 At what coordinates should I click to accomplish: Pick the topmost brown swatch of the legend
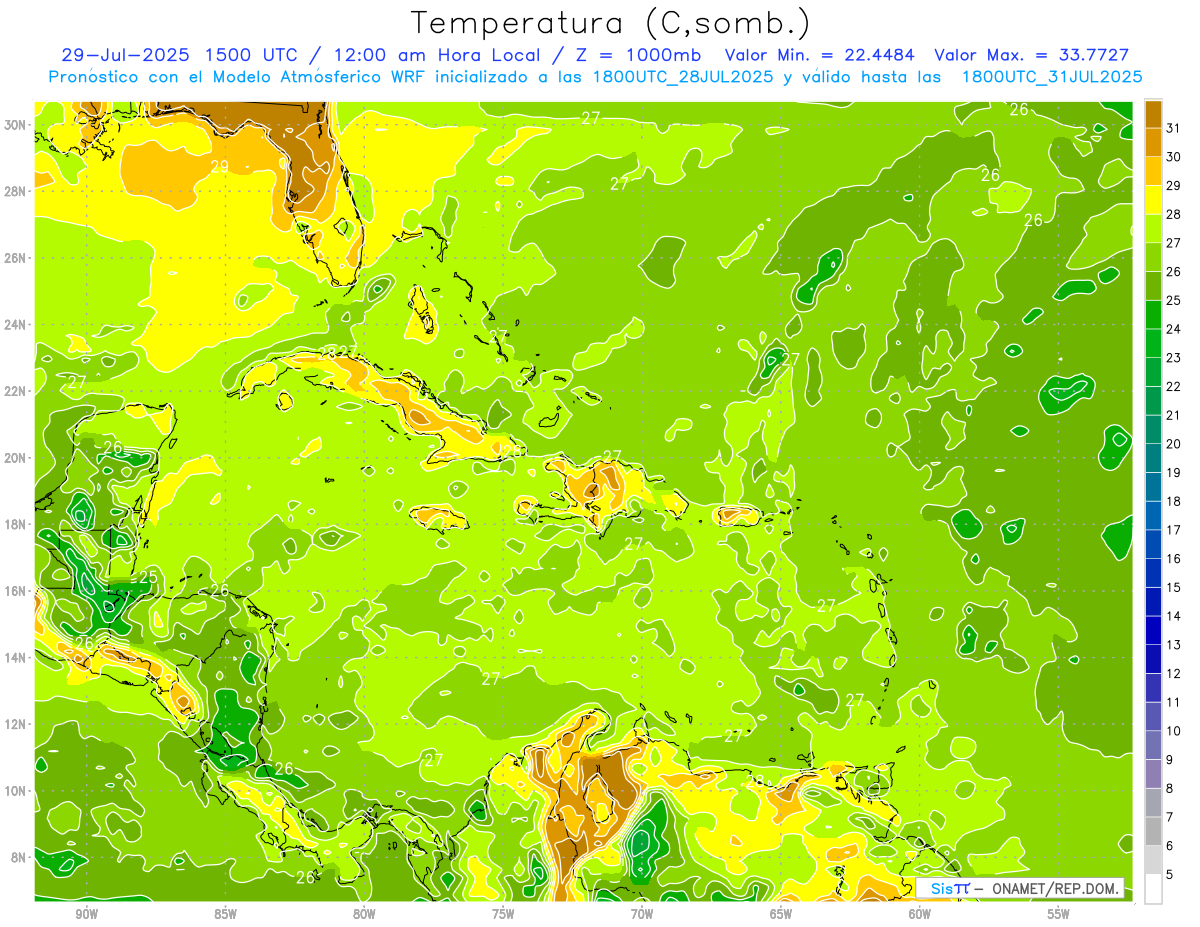[1153, 114]
